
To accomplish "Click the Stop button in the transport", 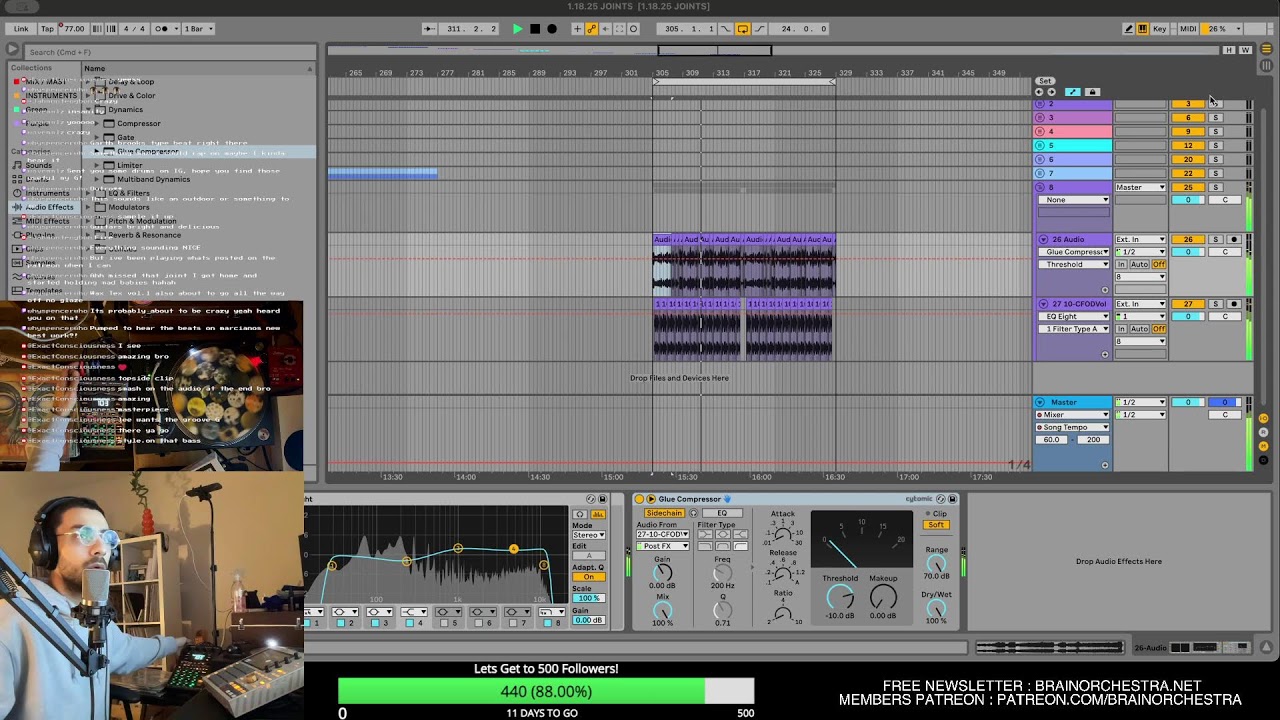I will click(x=535, y=29).
